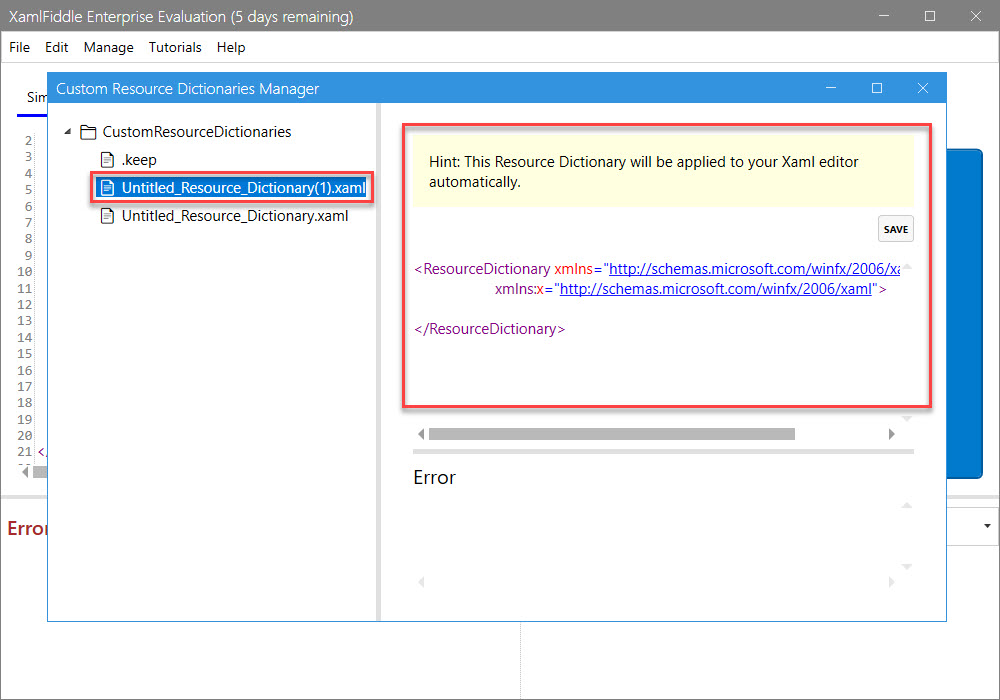The width and height of the screenshot is (1000, 700).
Task: Click the .keep file icon
Action: (108, 160)
